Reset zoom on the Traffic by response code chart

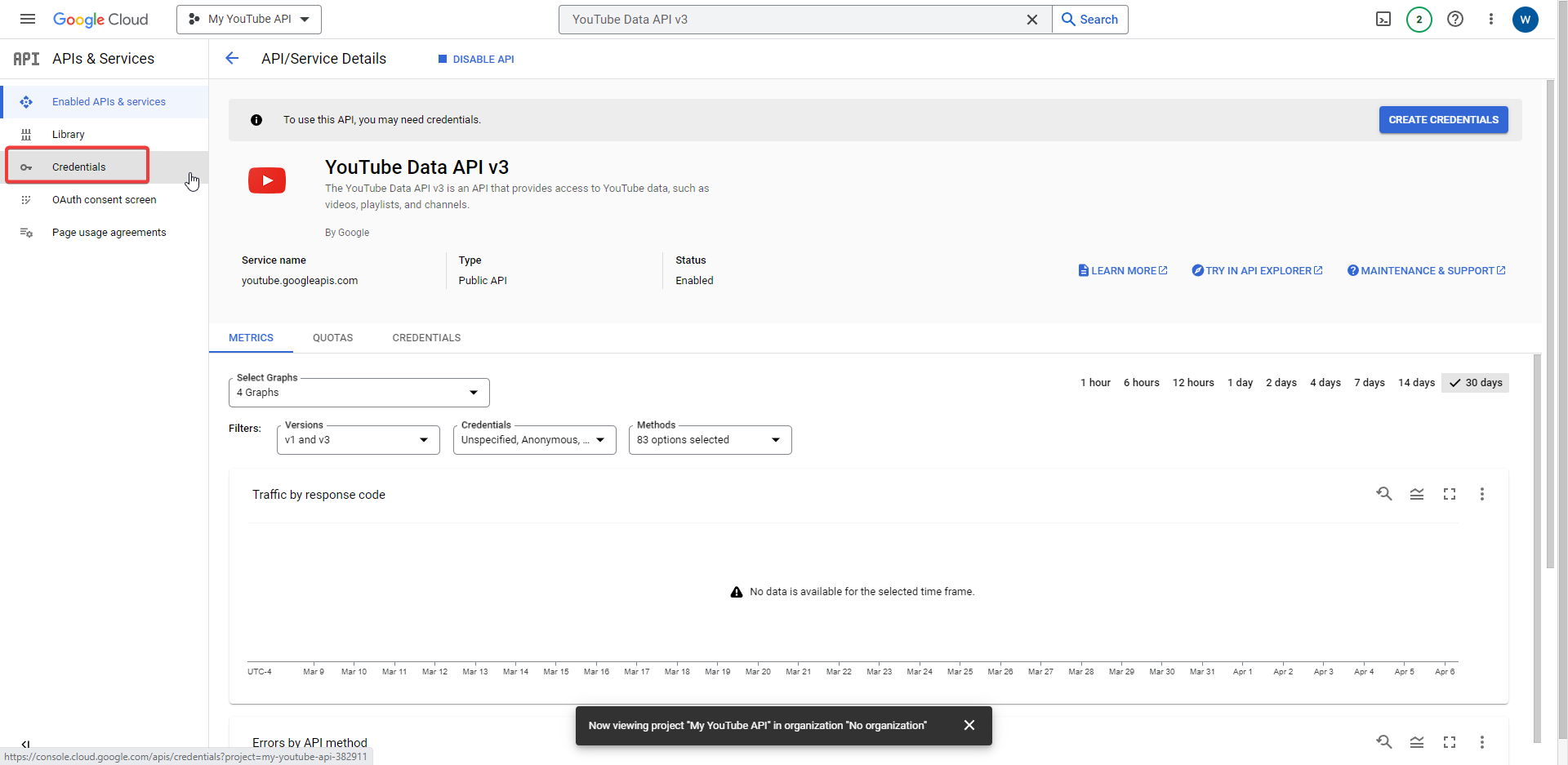click(x=1384, y=494)
